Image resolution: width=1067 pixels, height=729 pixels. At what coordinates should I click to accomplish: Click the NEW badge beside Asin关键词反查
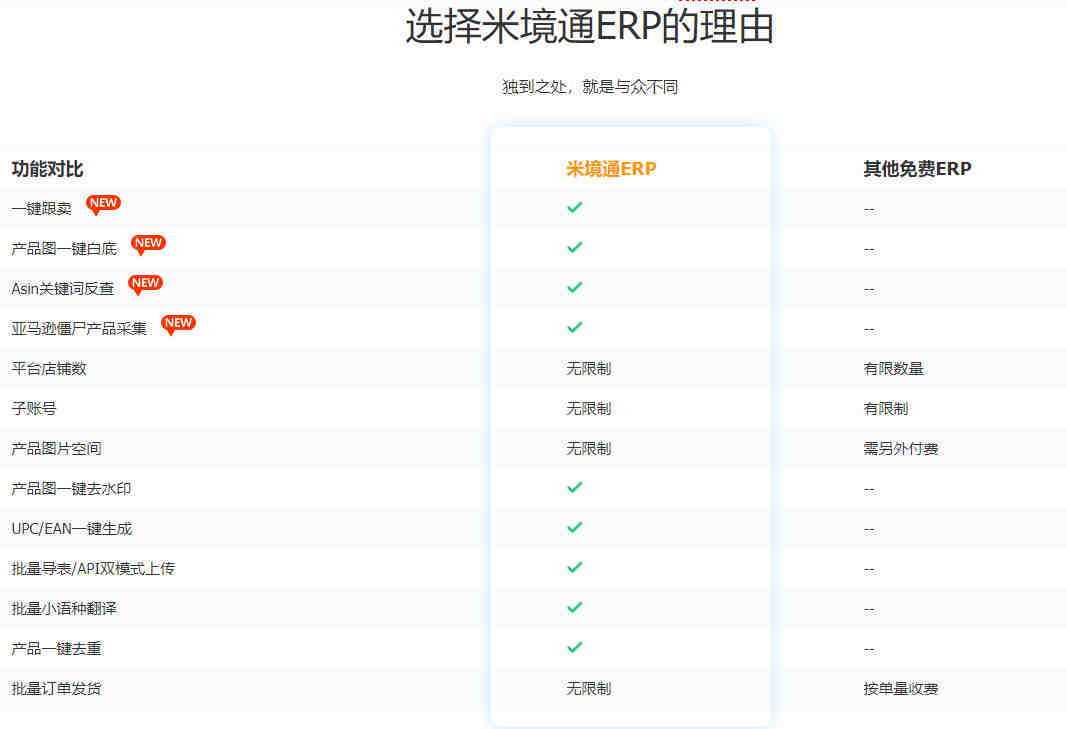click(146, 285)
